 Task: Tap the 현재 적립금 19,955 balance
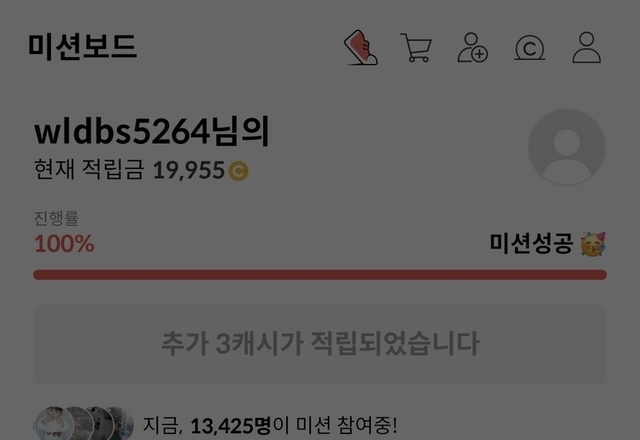coord(141,170)
